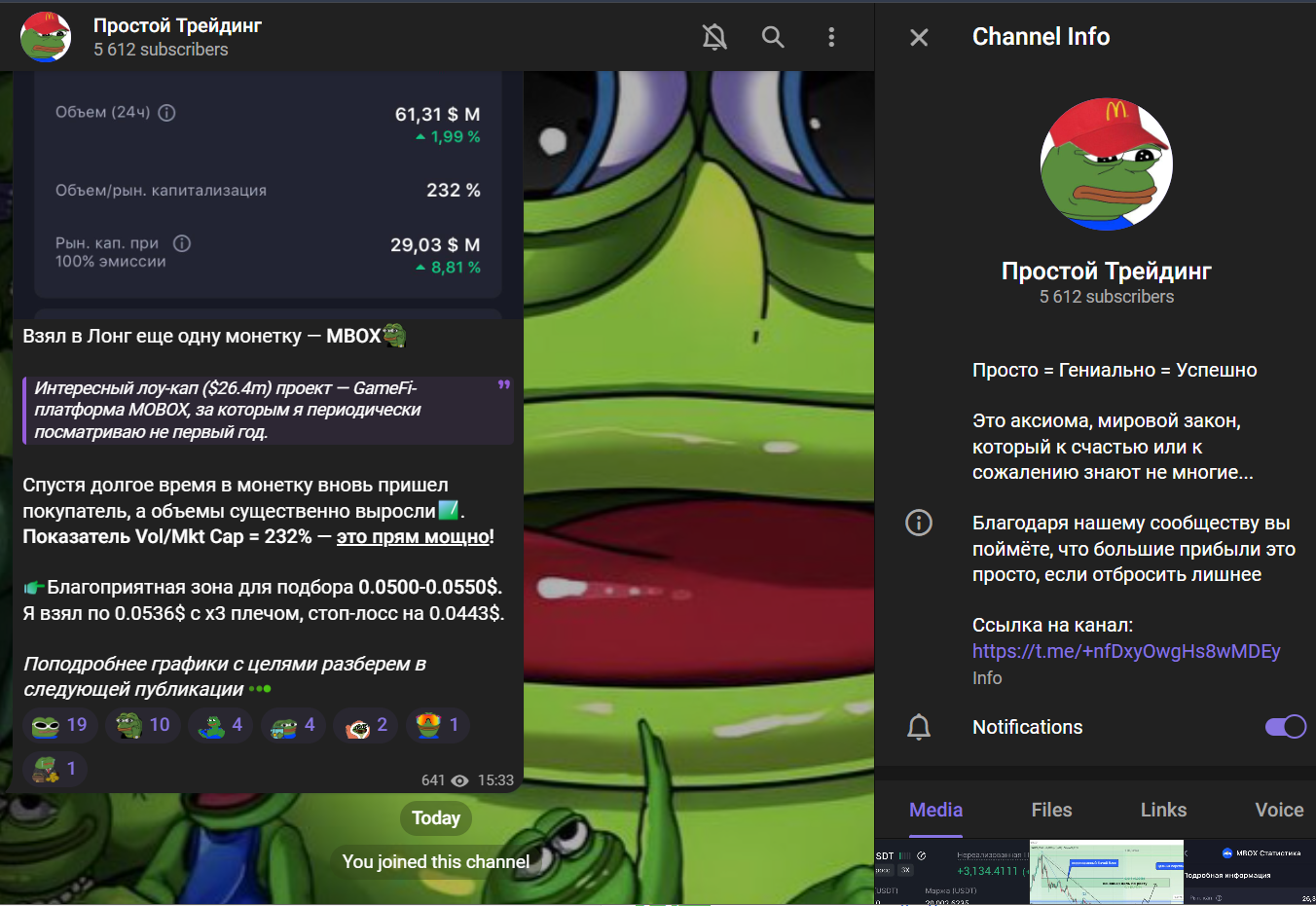Click the quote mark icon in the quote block
The image size is (1316, 906).
click(503, 385)
